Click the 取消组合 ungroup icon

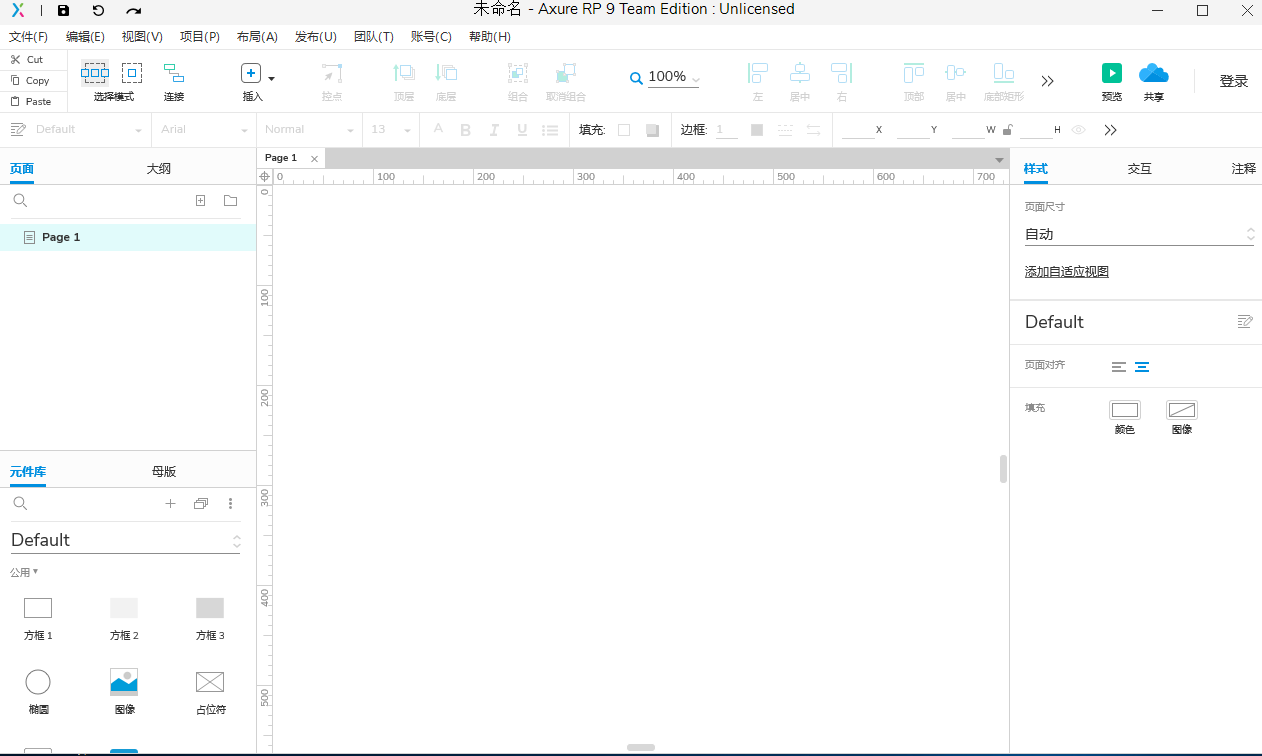point(566,73)
